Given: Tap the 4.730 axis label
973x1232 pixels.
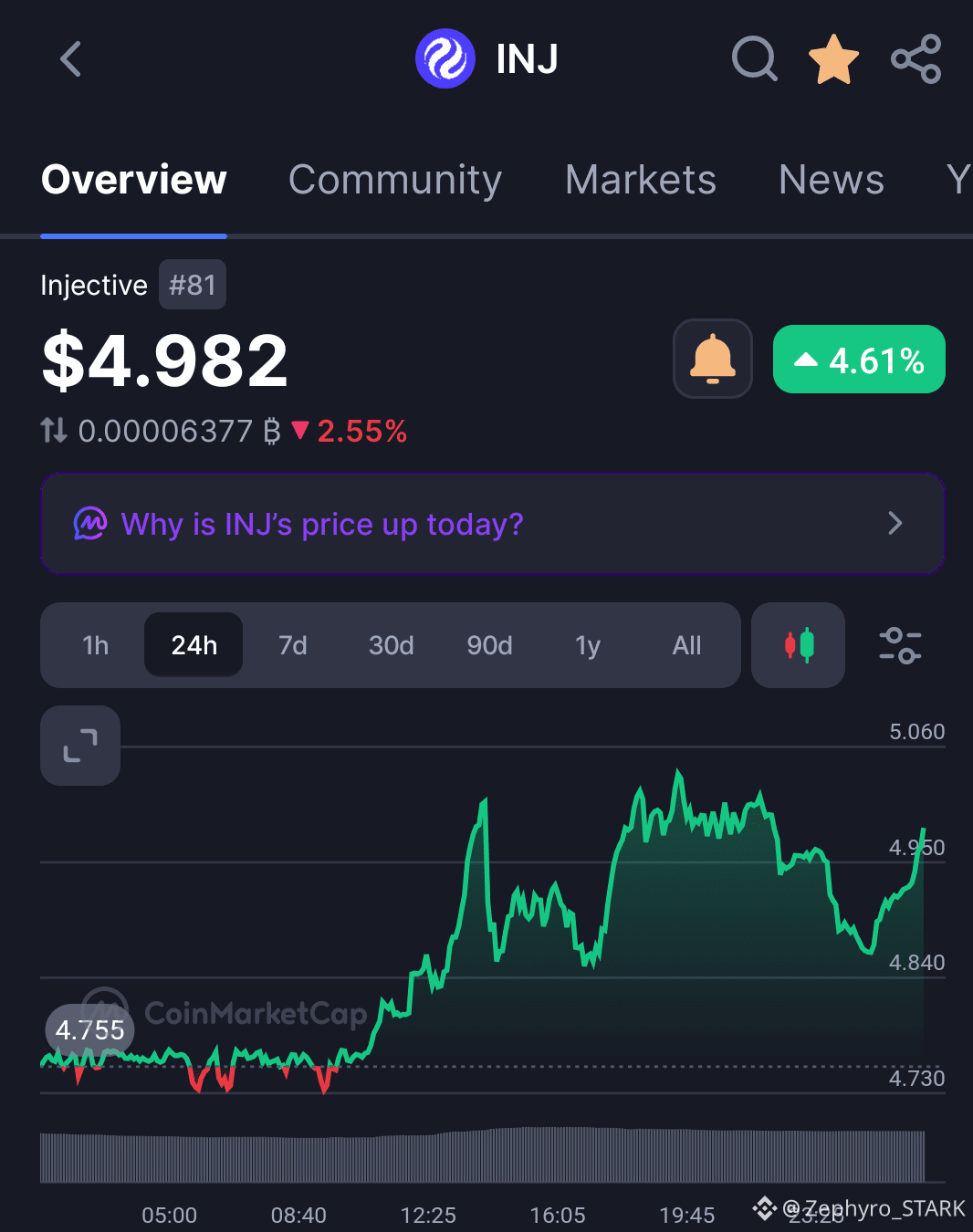Looking at the screenshot, I should 916,1079.
